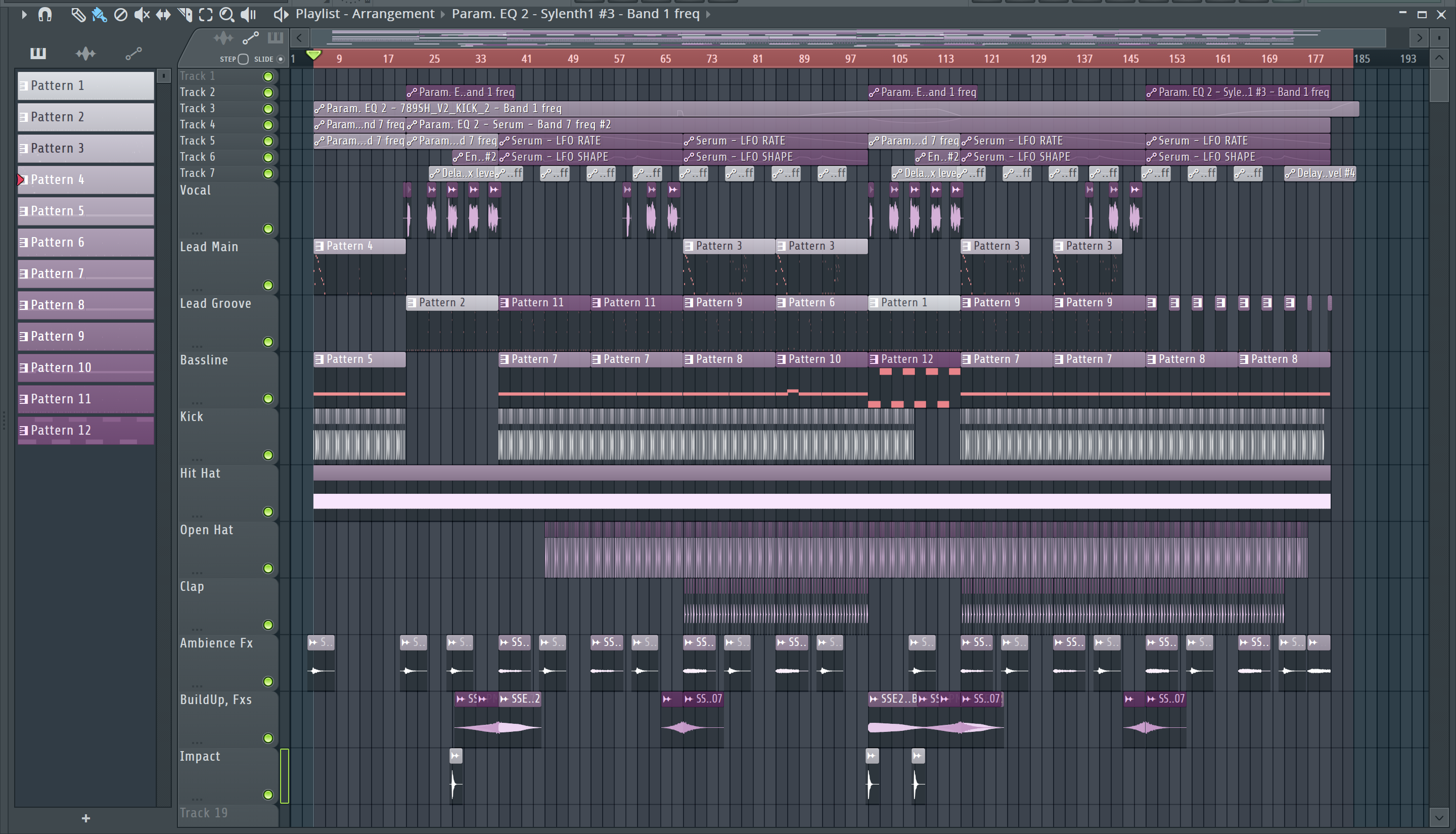Toggle the STEP edit mode checkbox
The image size is (1456, 834).
(243, 59)
